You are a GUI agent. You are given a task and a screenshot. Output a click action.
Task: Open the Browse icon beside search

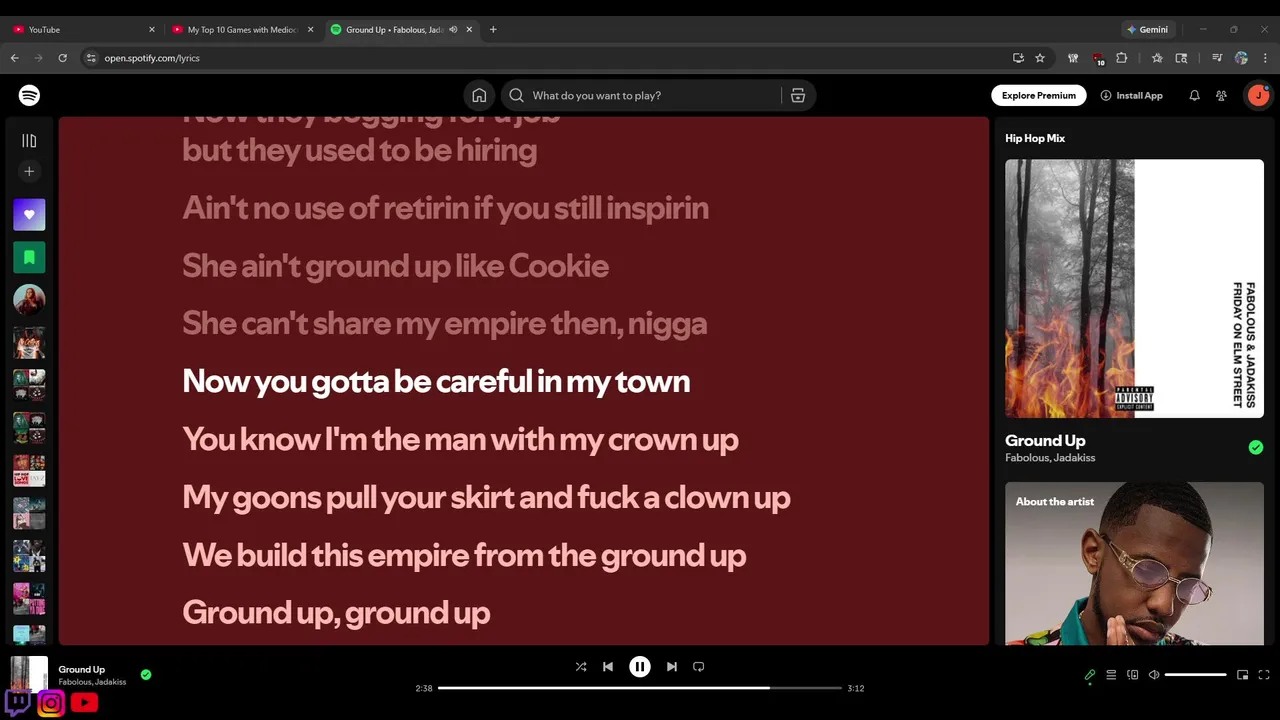click(x=797, y=96)
